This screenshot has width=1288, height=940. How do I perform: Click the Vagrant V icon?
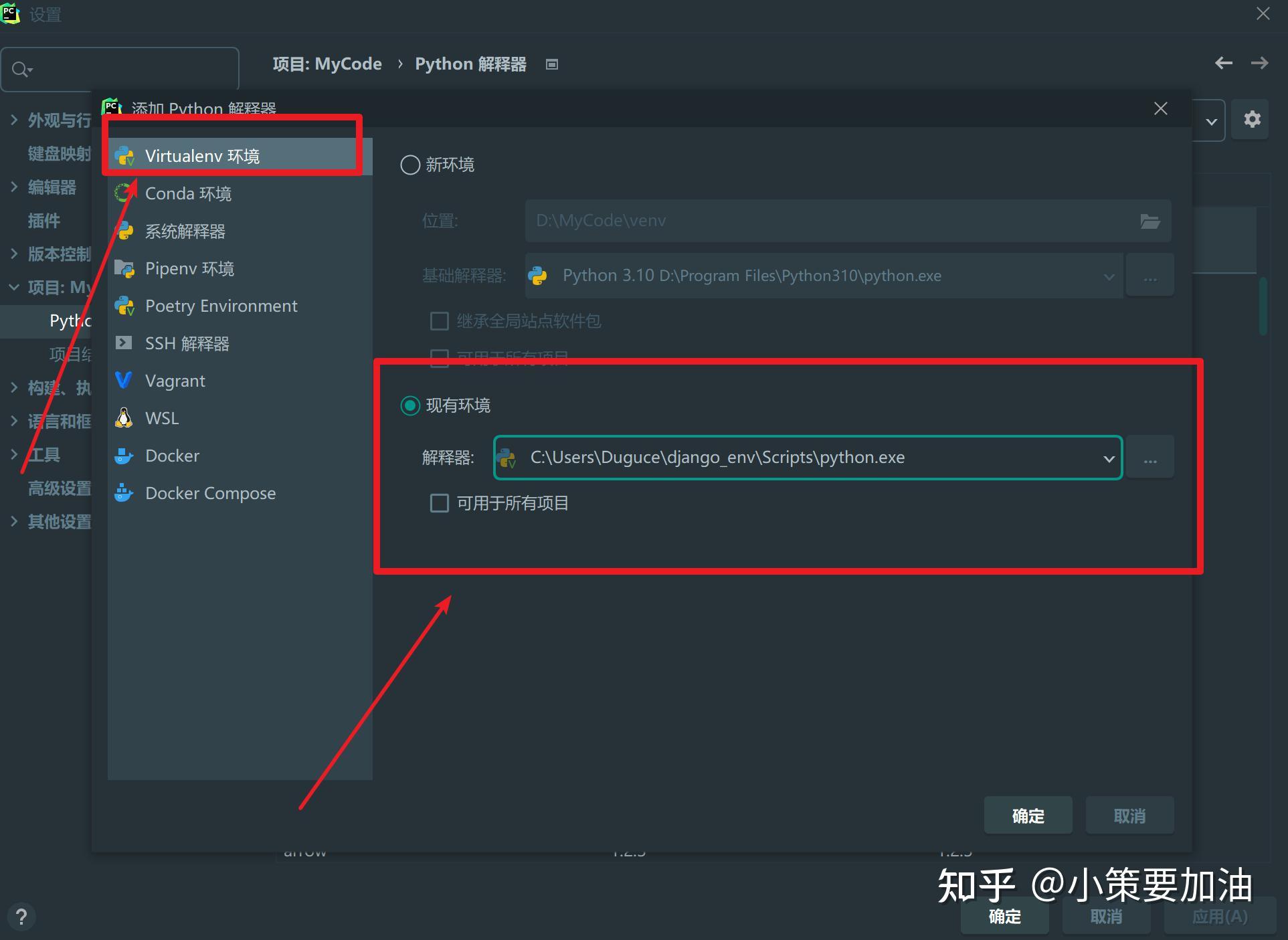tap(124, 381)
